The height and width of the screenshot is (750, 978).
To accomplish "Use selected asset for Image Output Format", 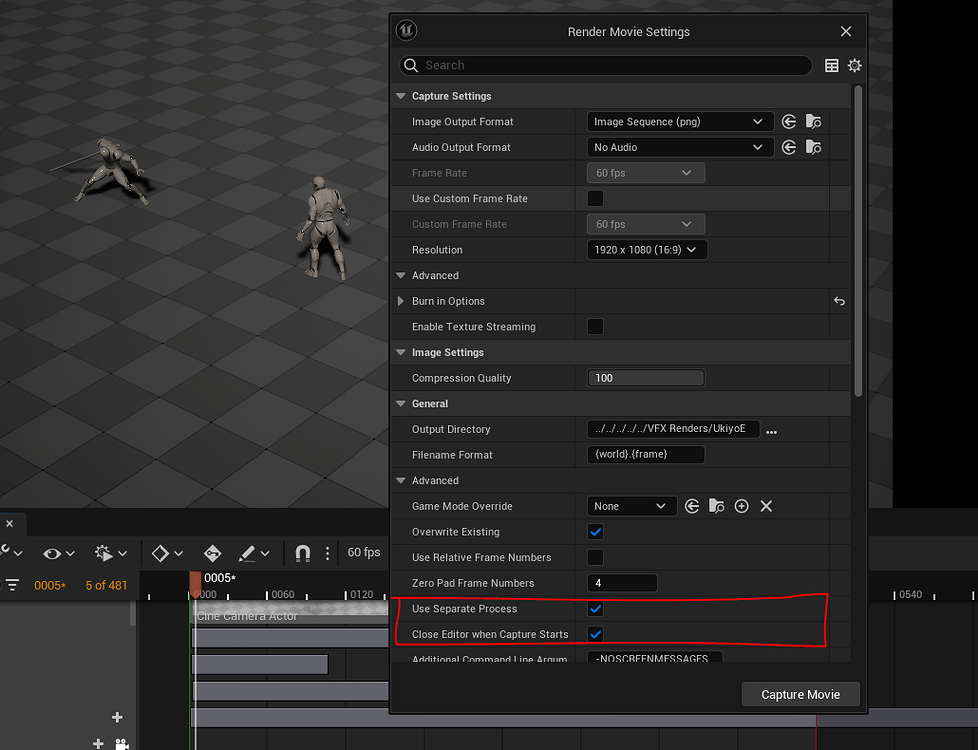I will click(789, 121).
